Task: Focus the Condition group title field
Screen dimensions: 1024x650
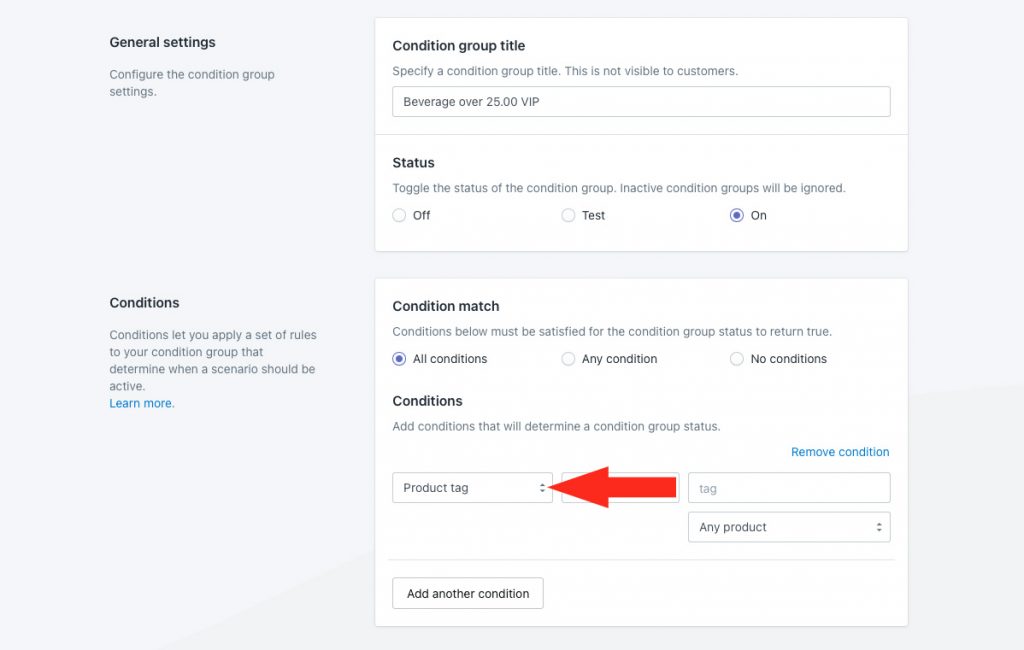Action: pos(641,102)
